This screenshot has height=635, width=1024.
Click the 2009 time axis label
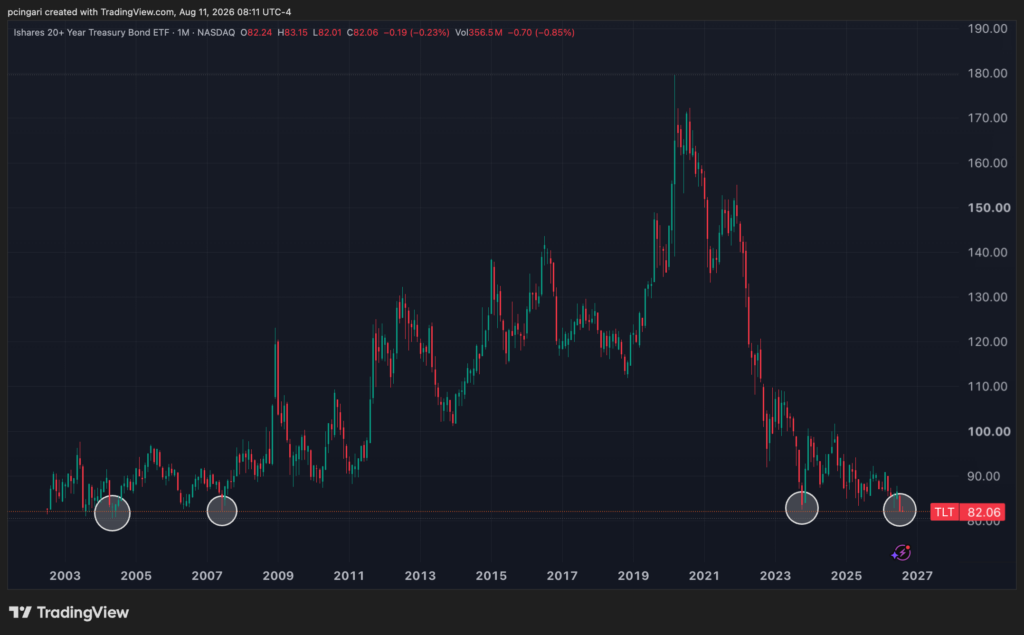pos(278,576)
